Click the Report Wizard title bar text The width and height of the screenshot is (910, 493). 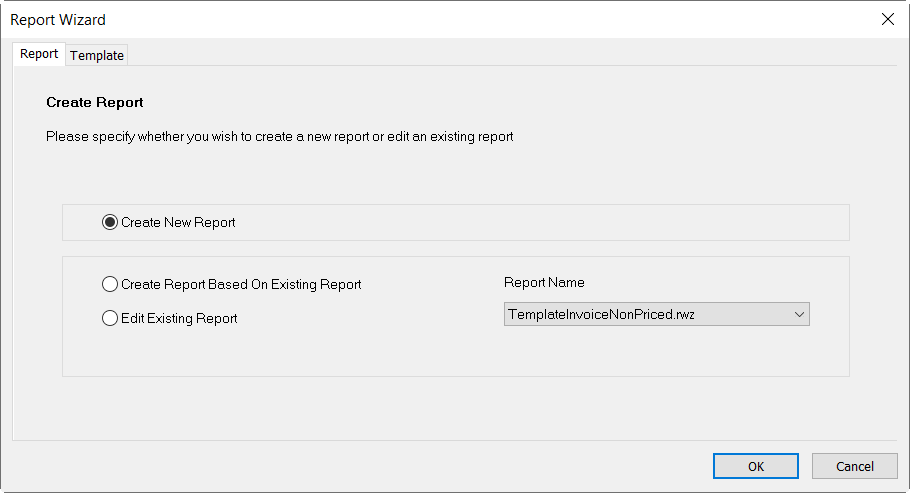coord(58,20)
